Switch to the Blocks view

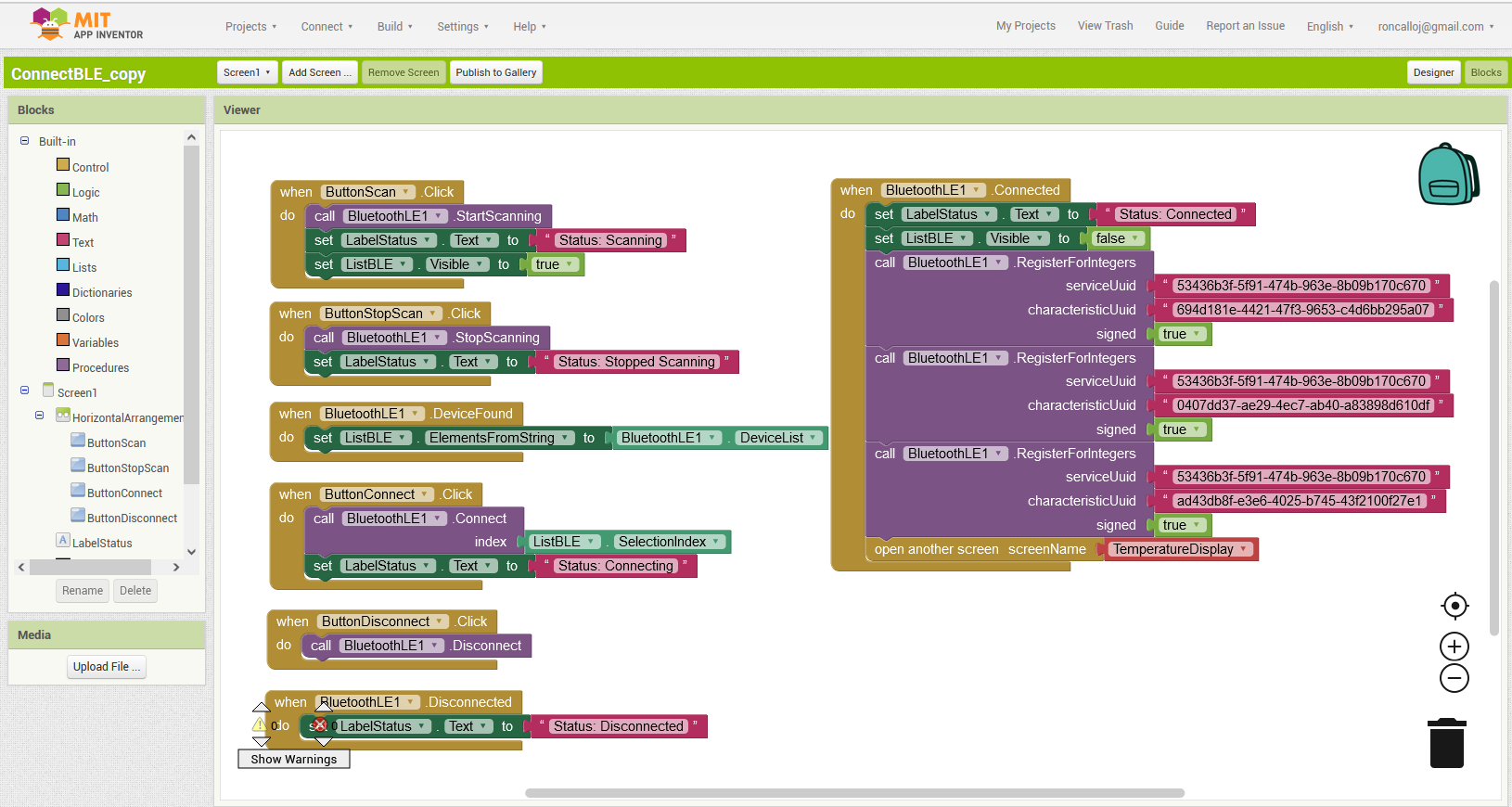[x=1486, y=72]
